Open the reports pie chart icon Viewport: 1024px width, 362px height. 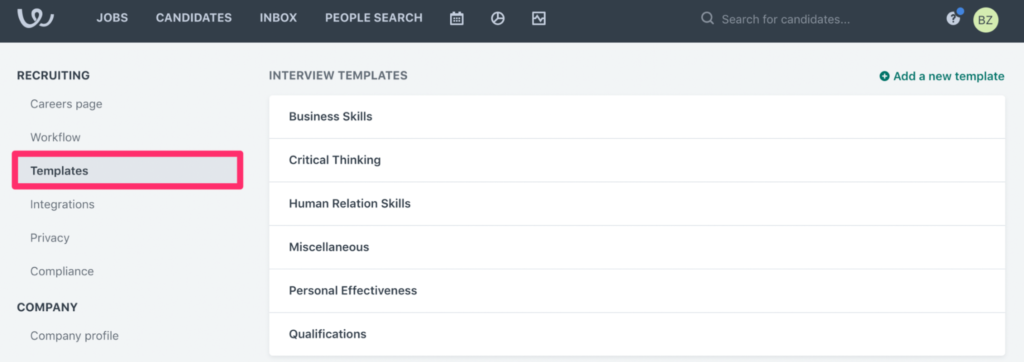(x=498, y=19)
